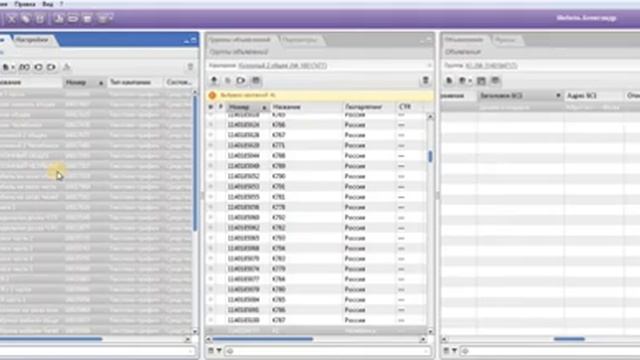Click the trash icon in ad groups panel
640x360 pixels.
point(425,80)
